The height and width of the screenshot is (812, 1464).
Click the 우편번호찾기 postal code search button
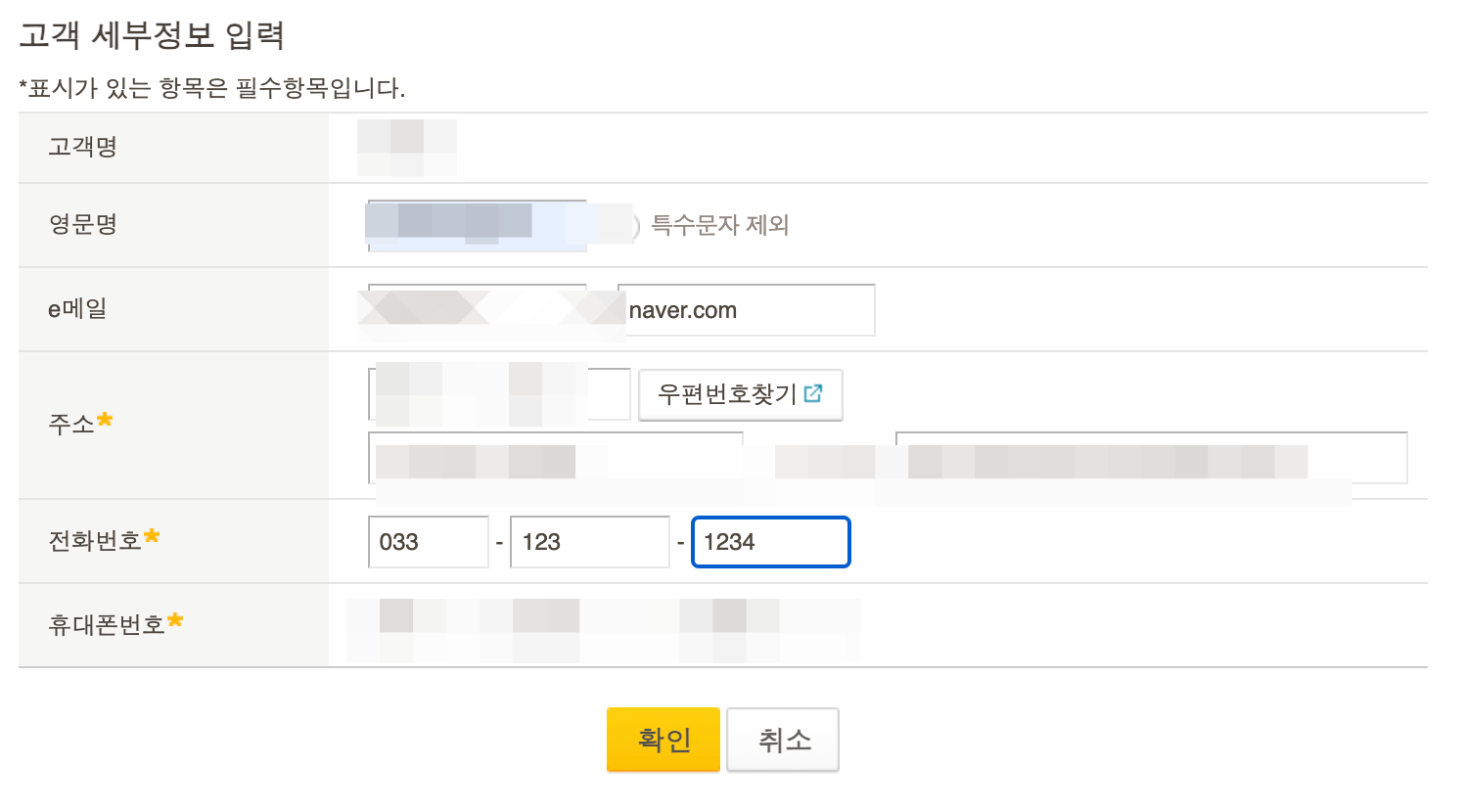(x=740, y=394)
